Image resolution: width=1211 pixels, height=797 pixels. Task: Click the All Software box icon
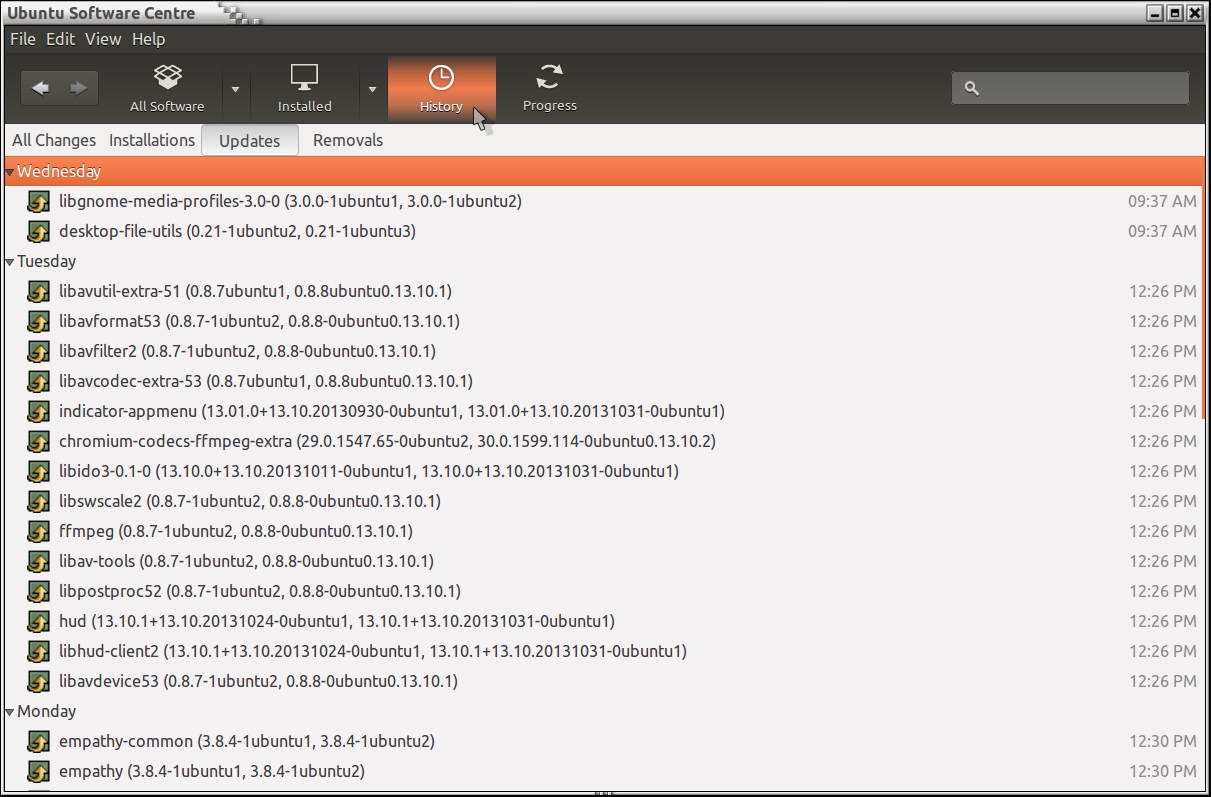coord(167,78)
